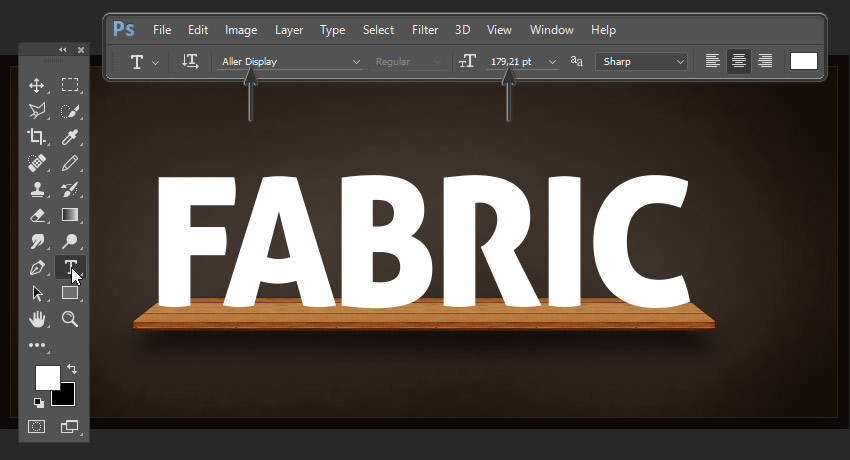This screenshot has width=850, height=460.
Task: Select the Hand tool
Action: coord(36,319)
